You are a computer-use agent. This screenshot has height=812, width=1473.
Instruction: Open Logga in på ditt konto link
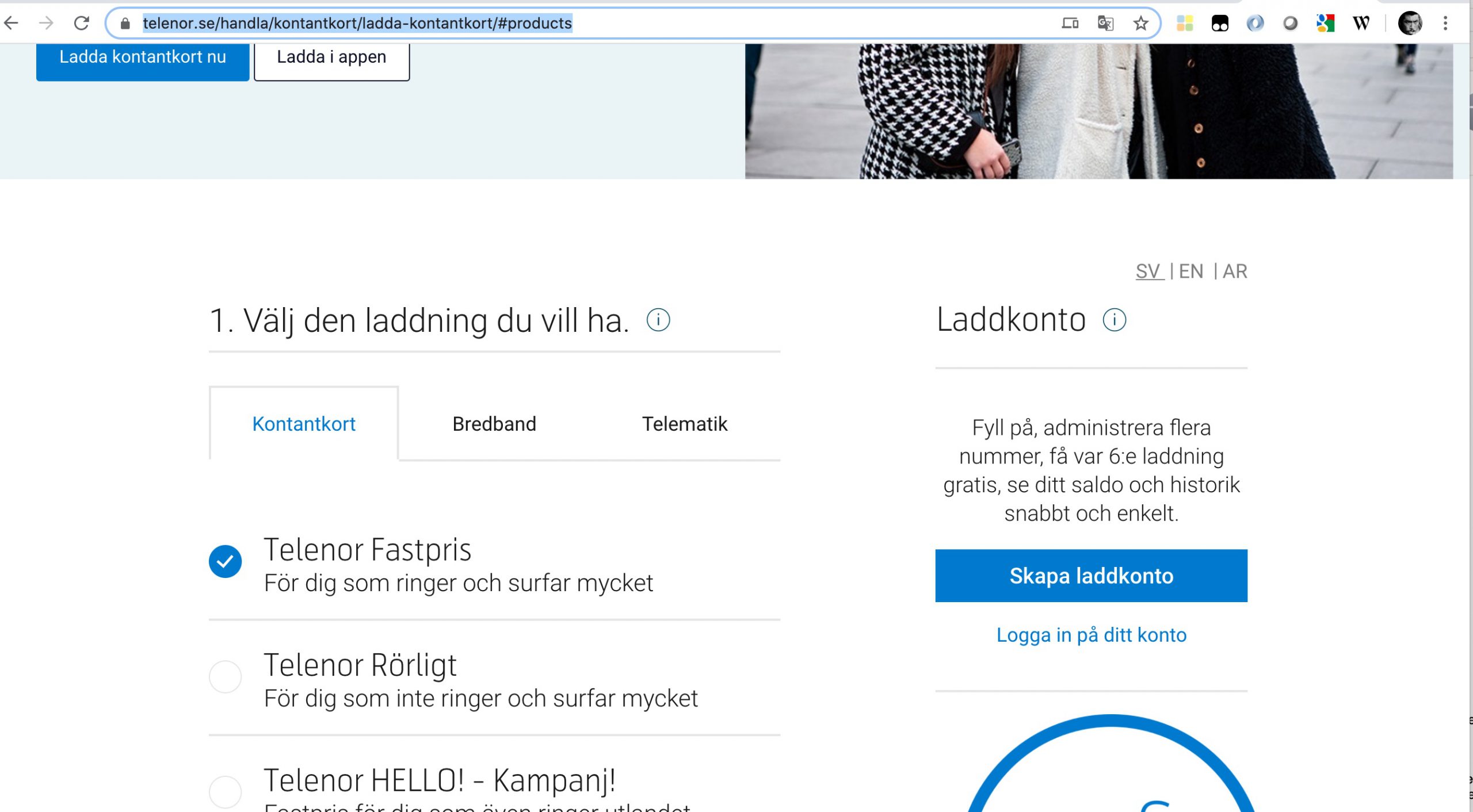(x=1091, y=635)
